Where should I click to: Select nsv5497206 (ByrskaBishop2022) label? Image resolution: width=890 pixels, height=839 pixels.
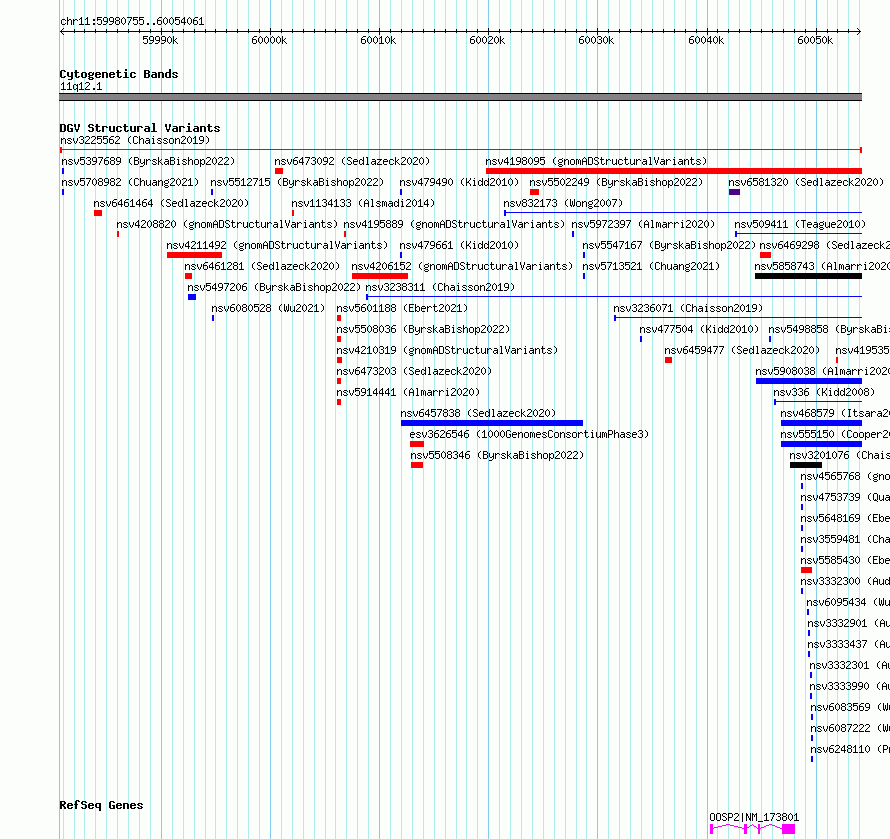pos(274,287)
